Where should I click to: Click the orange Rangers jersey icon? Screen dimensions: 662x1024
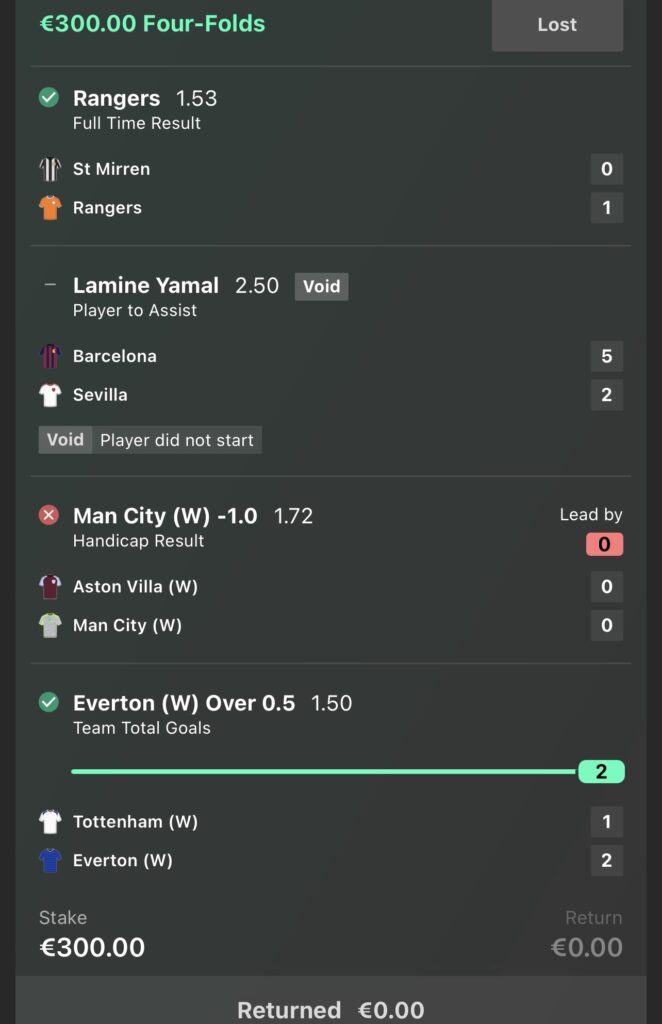pyautogui.click(x=50, y=208)
